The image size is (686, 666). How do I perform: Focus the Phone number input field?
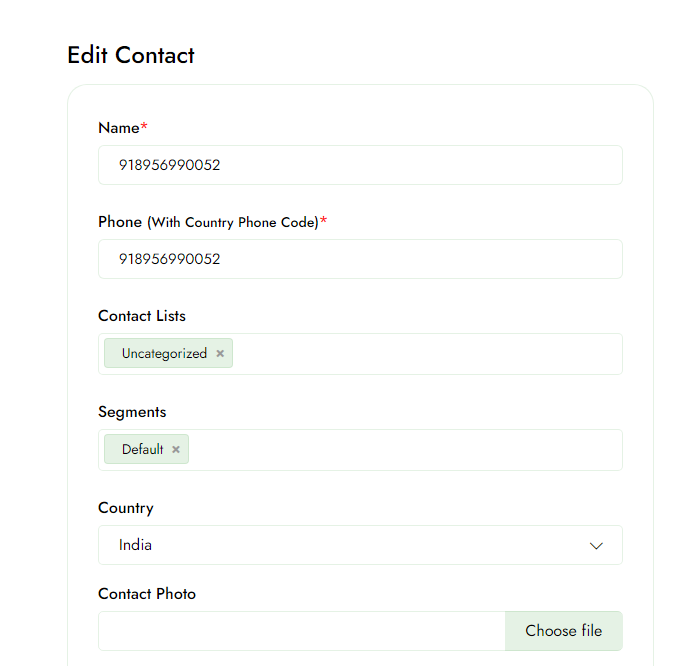pos(360,259)
